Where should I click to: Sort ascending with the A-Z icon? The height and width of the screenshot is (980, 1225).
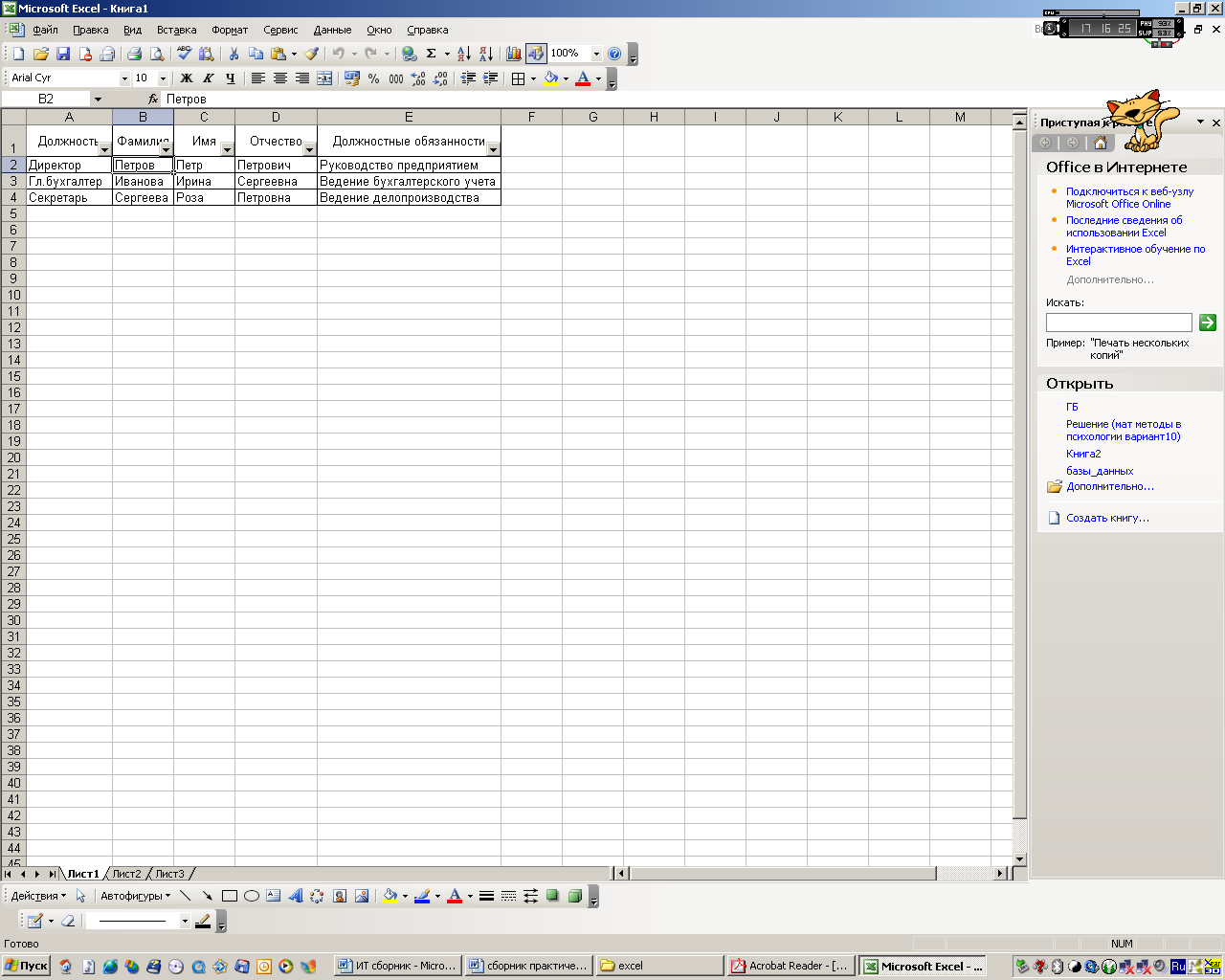click(464, 54)
